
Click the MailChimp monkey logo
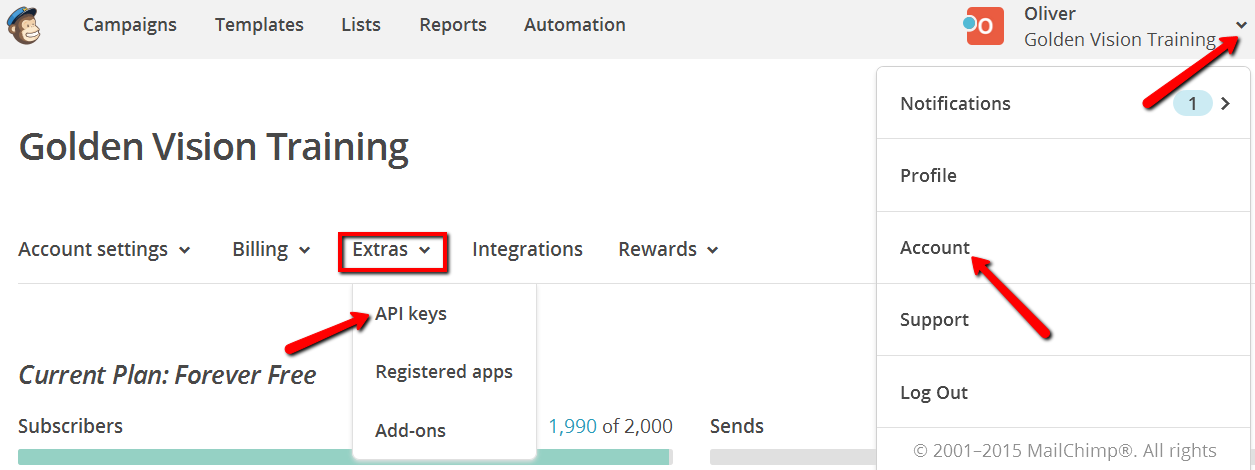coord(24,26)
